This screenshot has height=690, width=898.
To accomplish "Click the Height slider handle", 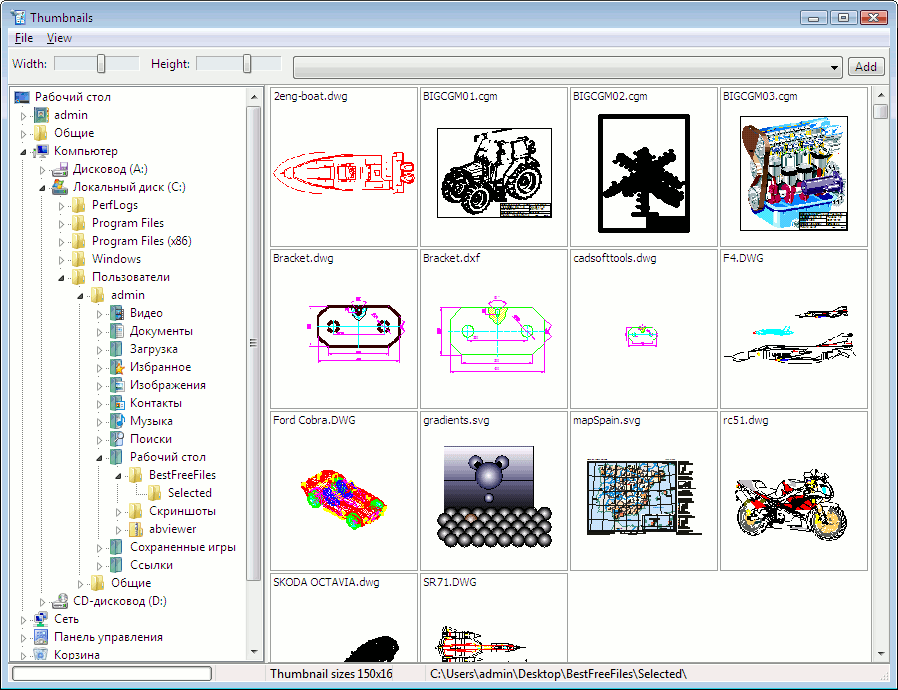I will point(247,64).
